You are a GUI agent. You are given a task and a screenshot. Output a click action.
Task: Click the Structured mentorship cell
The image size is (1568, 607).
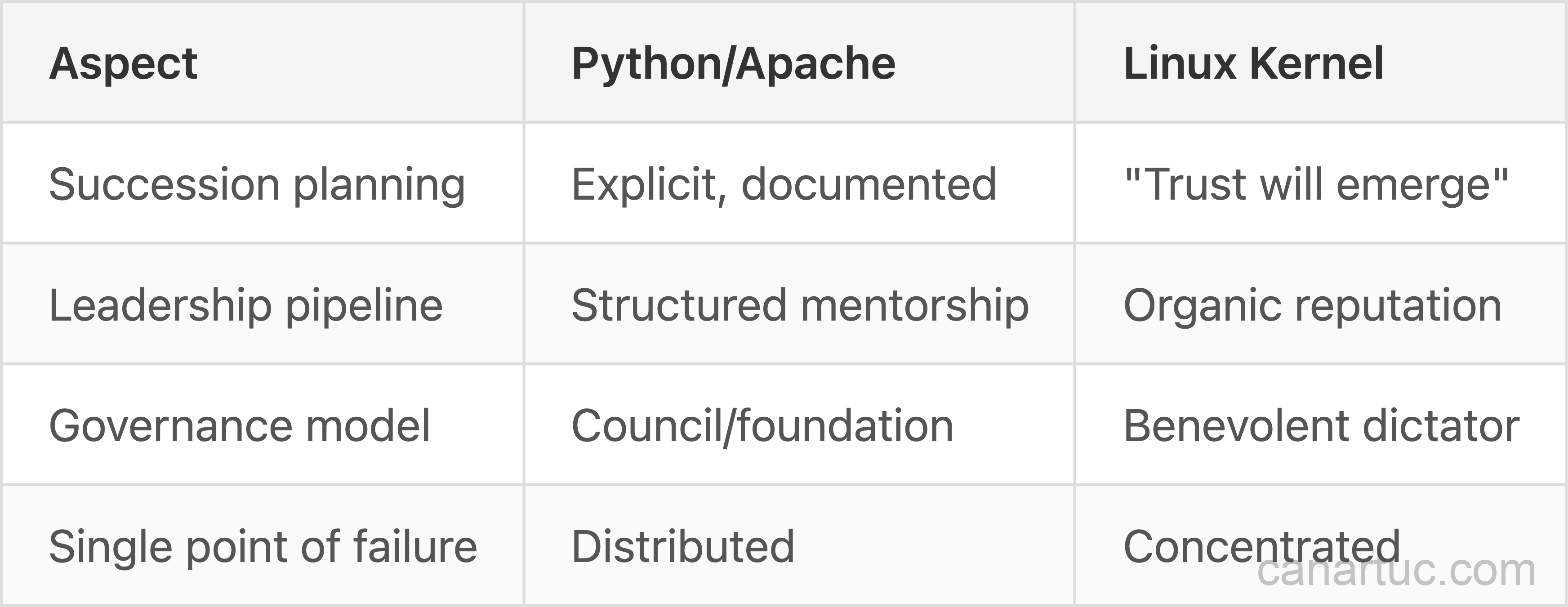800,305
